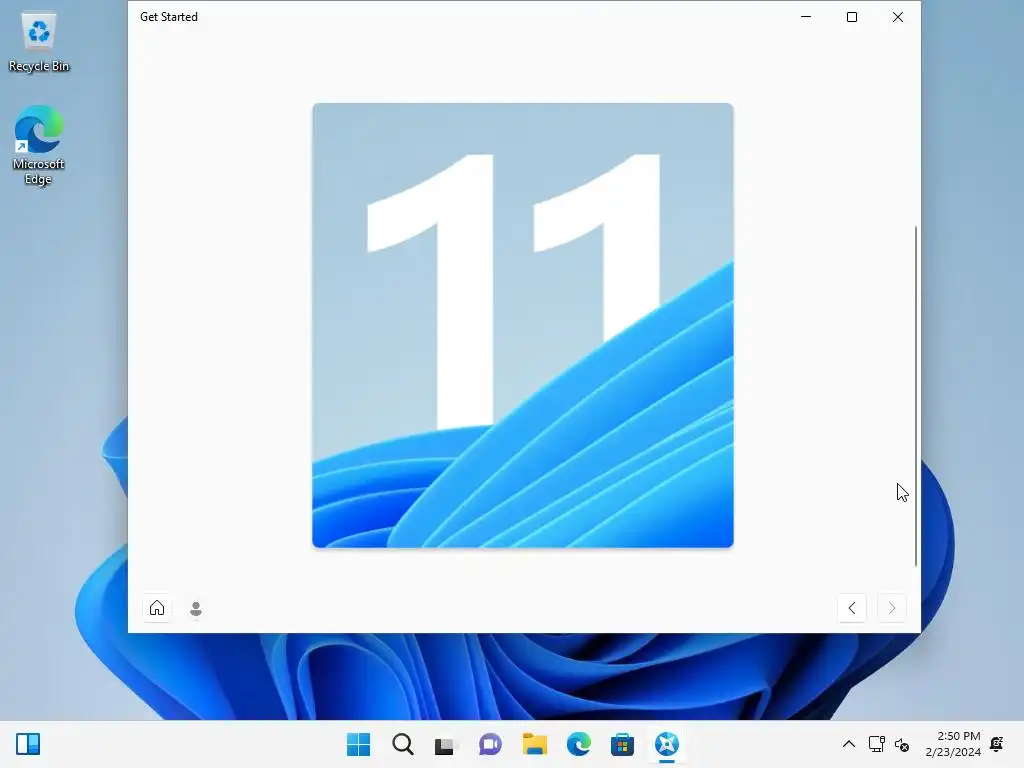Go back with the left chevron button
This screenshot has height=768, width=1024.
852,608
